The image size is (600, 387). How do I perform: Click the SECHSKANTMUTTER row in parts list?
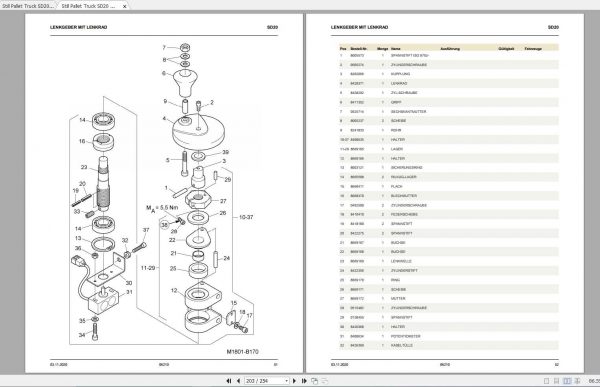(448, 111)
